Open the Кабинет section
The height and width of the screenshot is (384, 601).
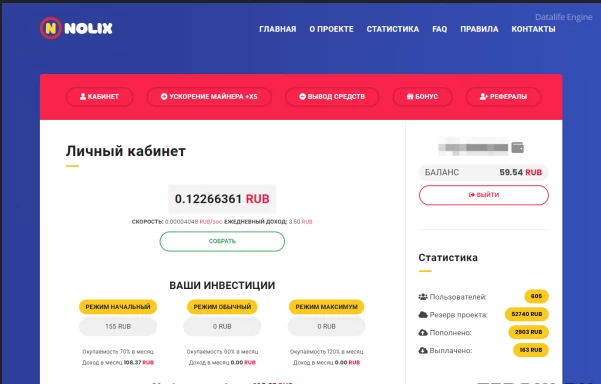click(x=100, y=97)
